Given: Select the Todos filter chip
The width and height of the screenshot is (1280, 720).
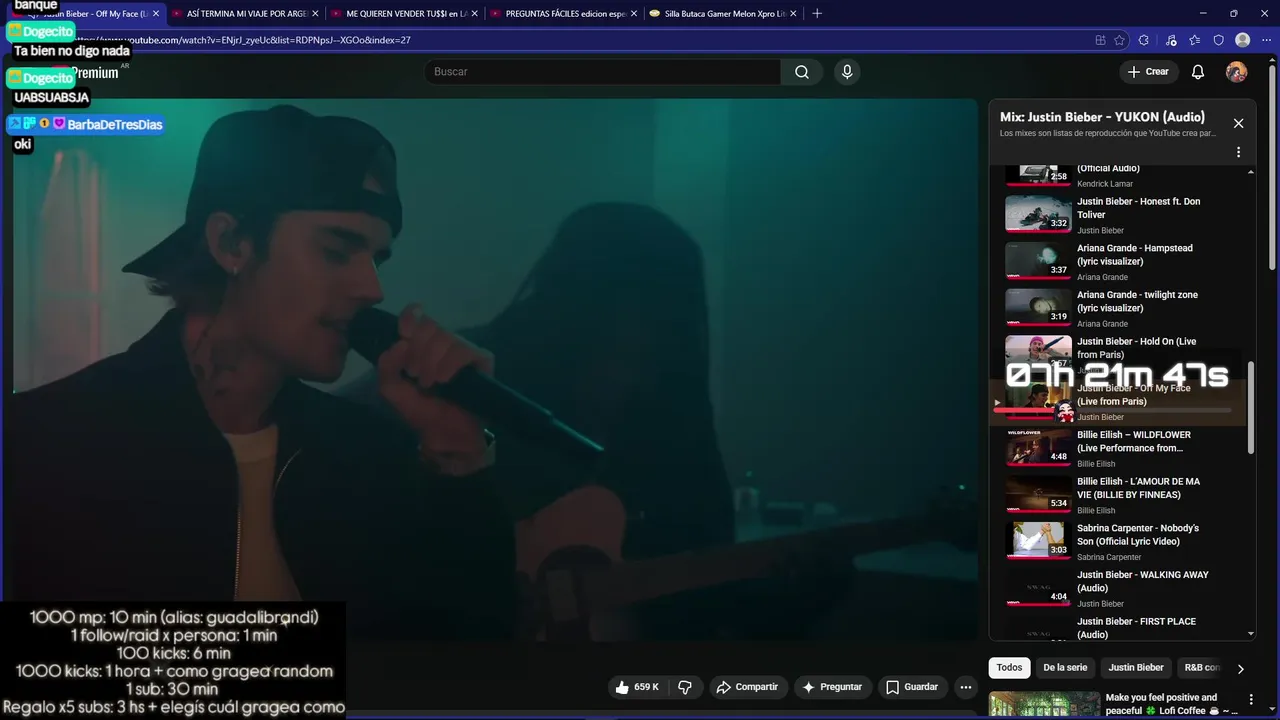Looking at the screenshot, I should tap(1009, 668).
